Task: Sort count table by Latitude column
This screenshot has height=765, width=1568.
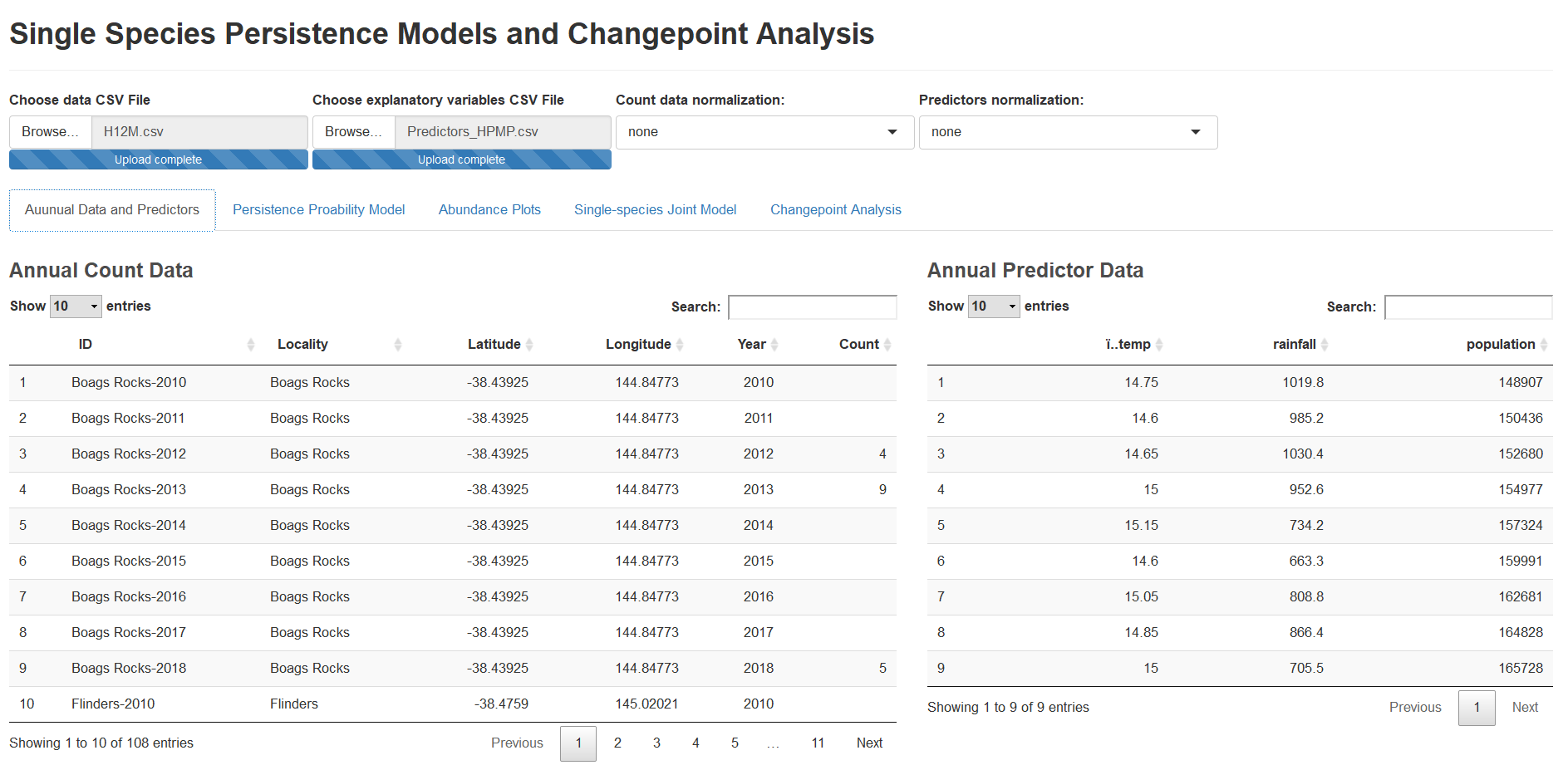Action: coord(474,345)
